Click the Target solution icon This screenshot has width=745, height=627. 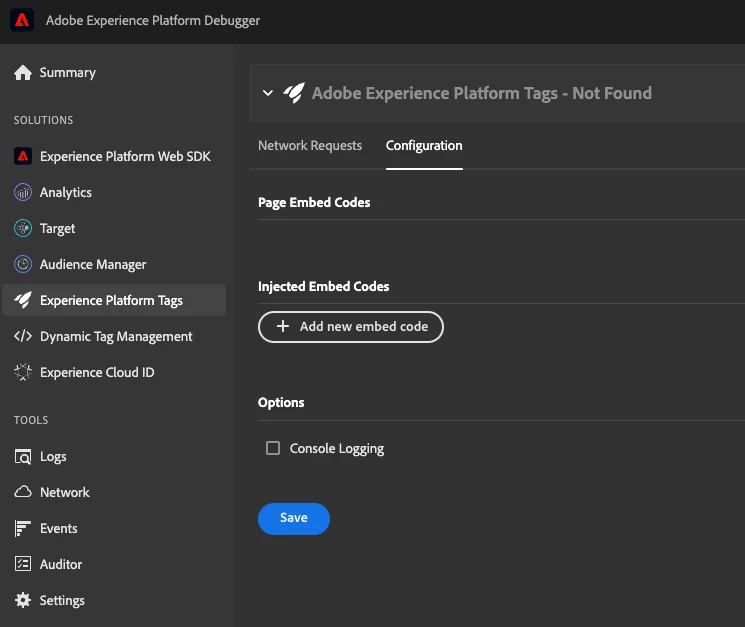[23, 228]
